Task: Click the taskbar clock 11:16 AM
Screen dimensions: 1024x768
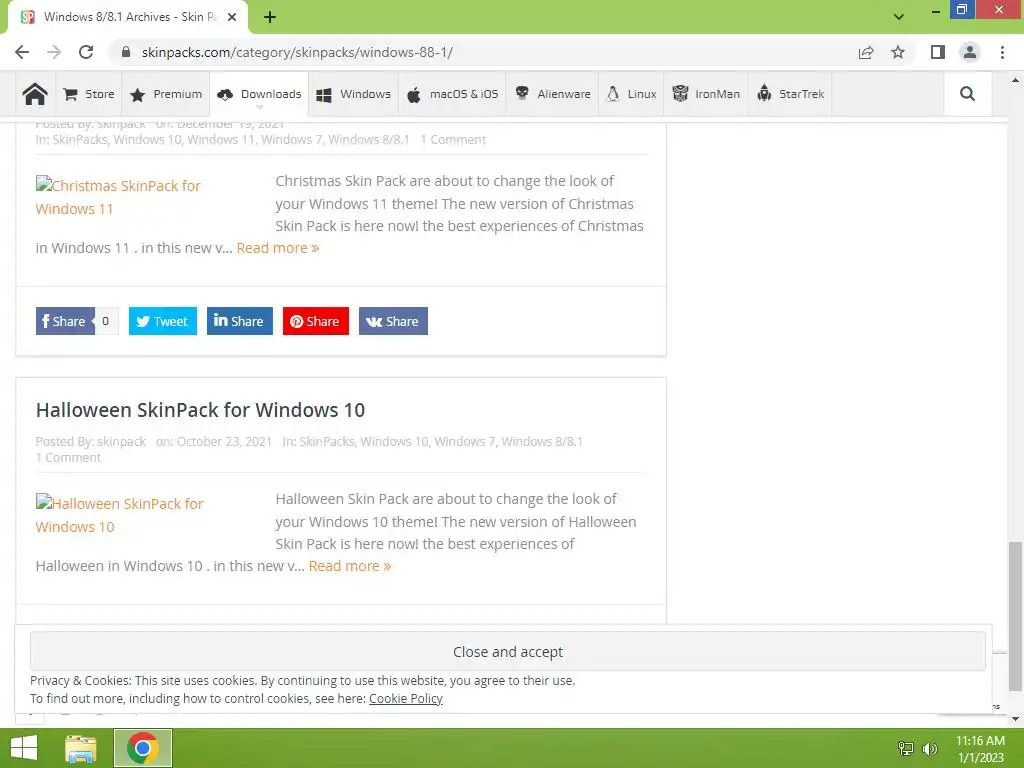Action: coord(980,741)
